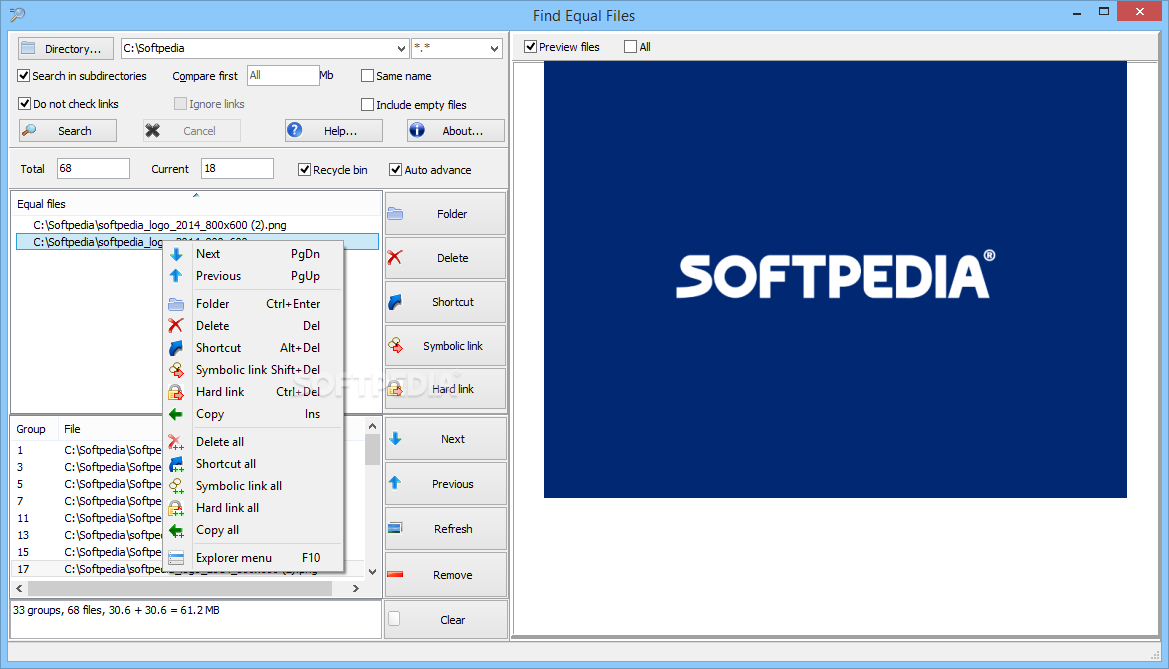Image resolution: width=1169 pixels, height=669 pixels.
Task: Click the Shortcut icon in the context menu
Action: (x=176, y=348)
